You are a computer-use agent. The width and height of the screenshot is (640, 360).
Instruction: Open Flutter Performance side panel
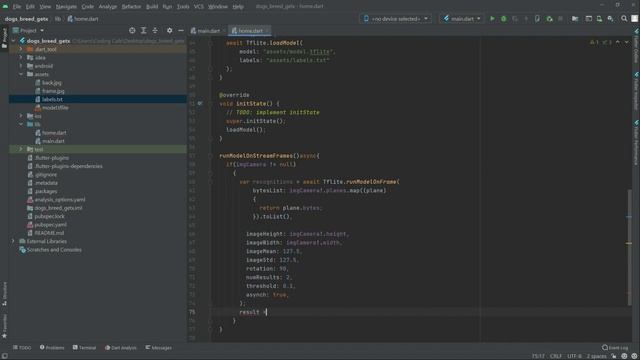click(636, 142)
